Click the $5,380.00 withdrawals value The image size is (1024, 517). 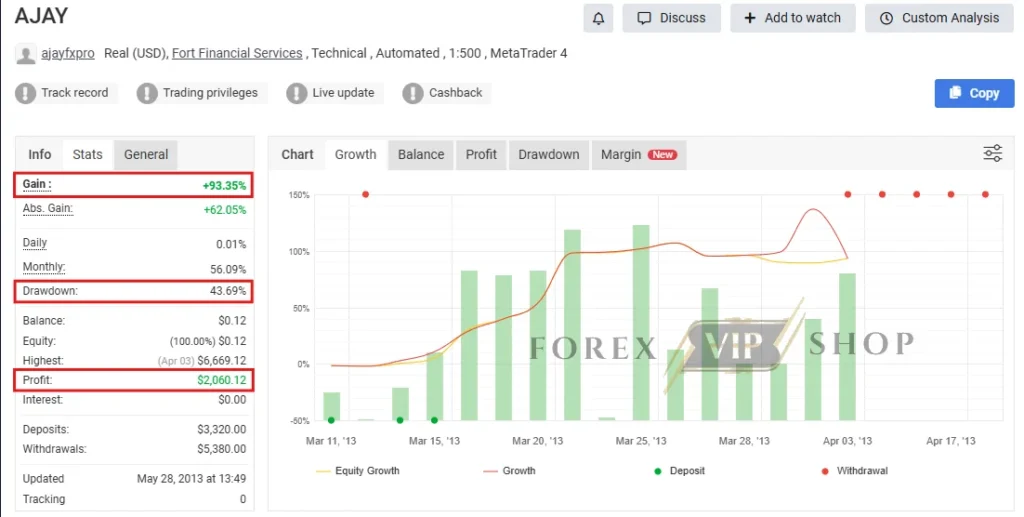tap(221, 449)
